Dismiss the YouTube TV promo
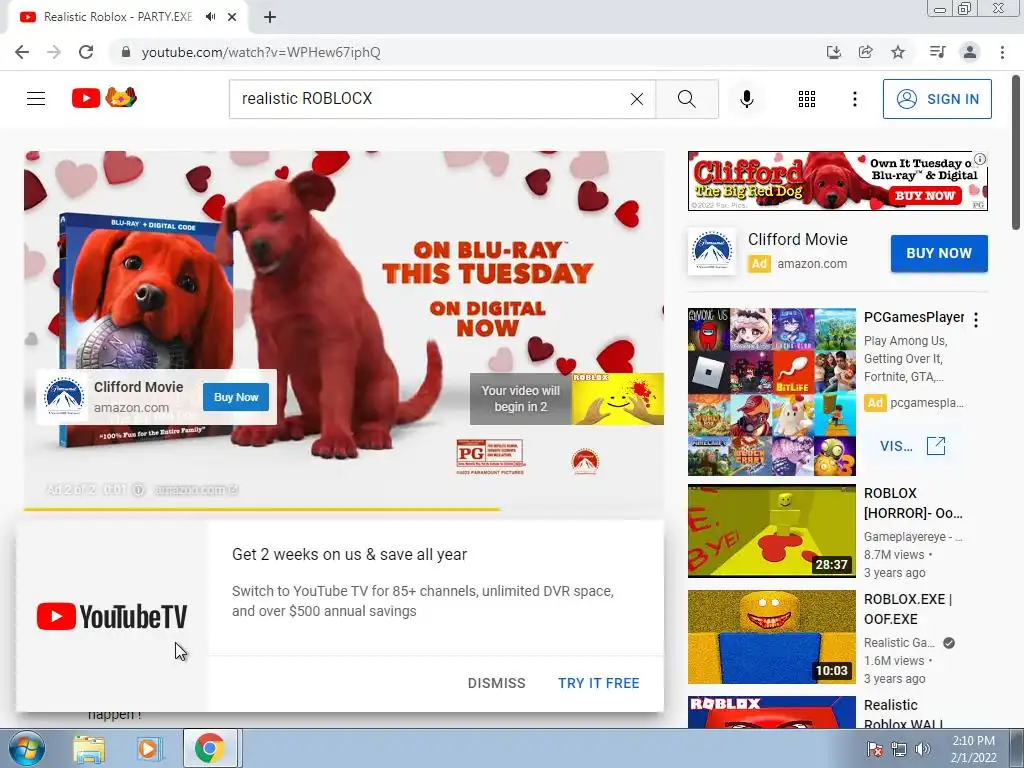Screen dimensions: 1024x768 click(x=496, y=683)
